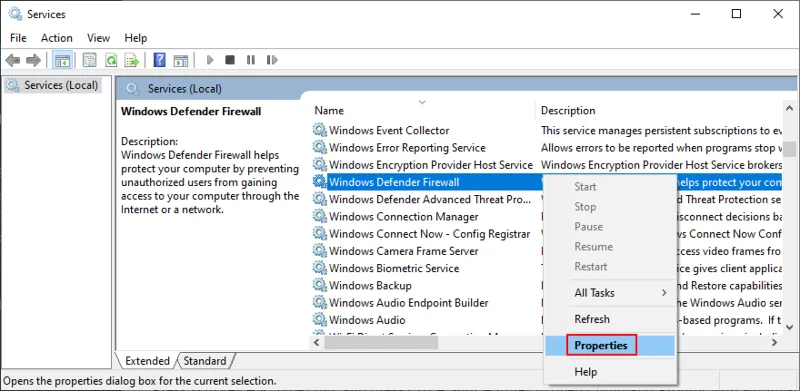Click gear icon beside Windows Camera Frame Server

click(320, 251)
